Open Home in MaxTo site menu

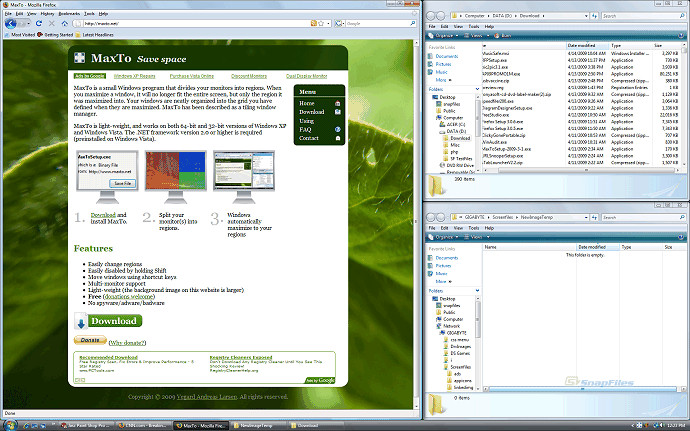[x=307, y=103]
